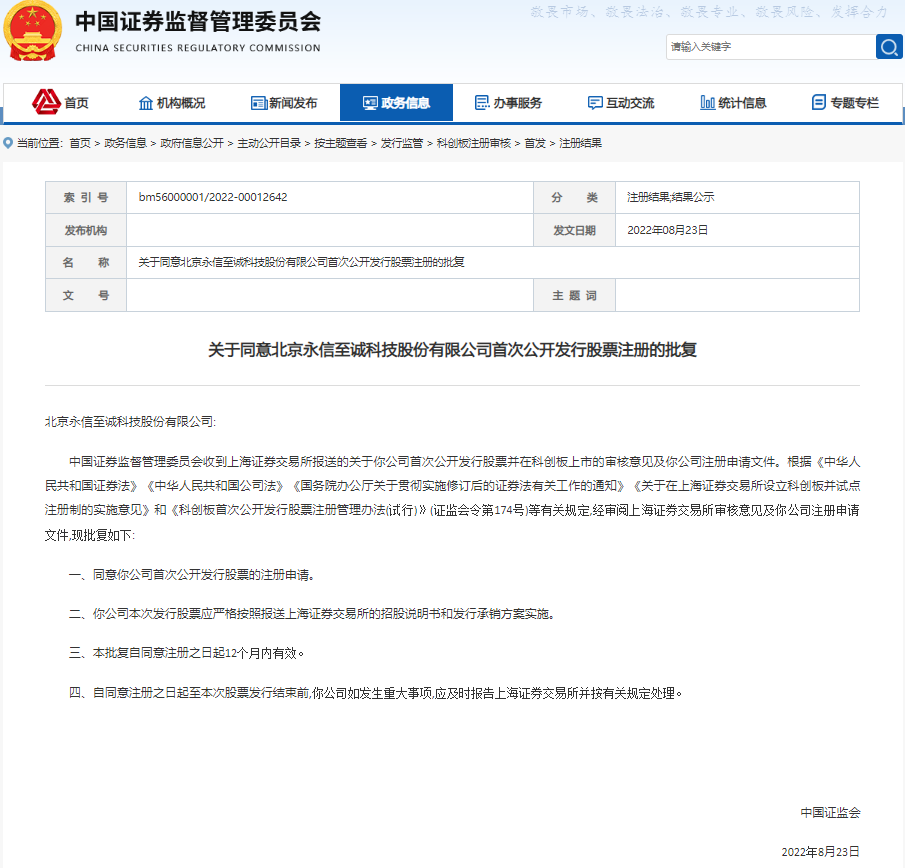Click the newspaper icon beside 新闻发布
Screen dimensions: 905x868
tap(259, 103)
